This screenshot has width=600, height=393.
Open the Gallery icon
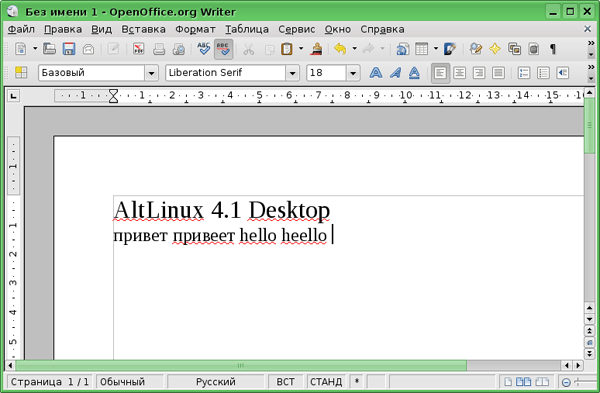515,49
